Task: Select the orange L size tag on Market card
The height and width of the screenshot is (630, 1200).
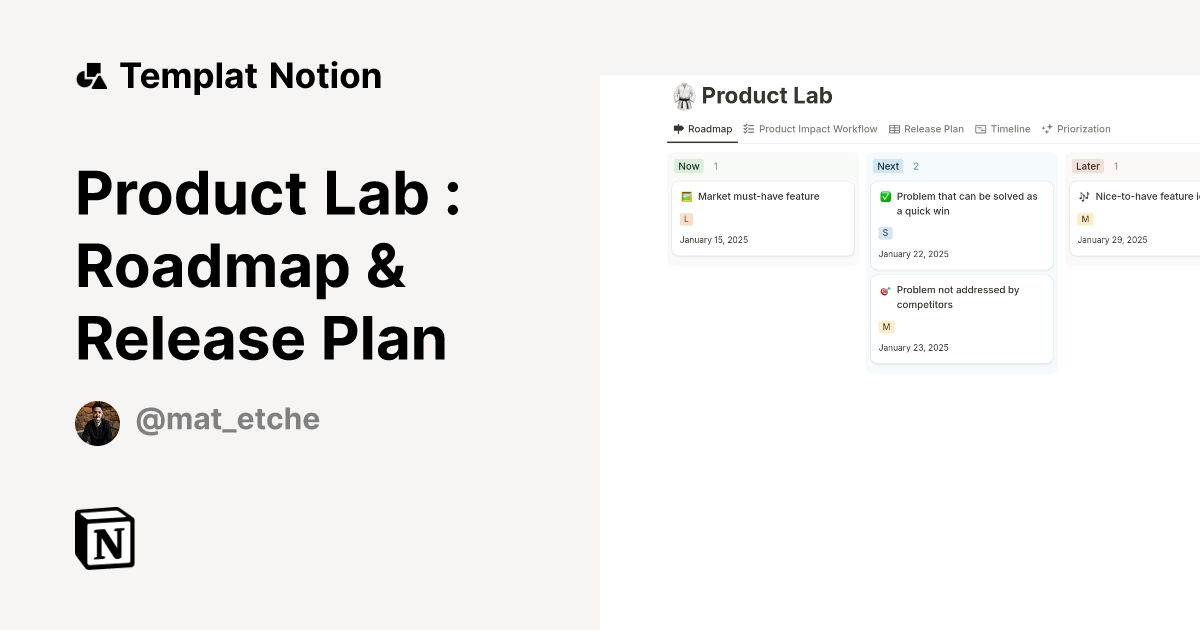Action: click(687, 219)
